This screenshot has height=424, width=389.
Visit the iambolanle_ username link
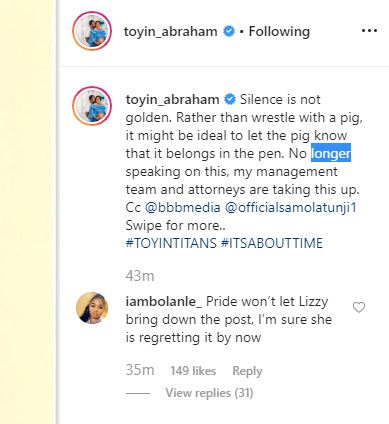click(164, 302)
